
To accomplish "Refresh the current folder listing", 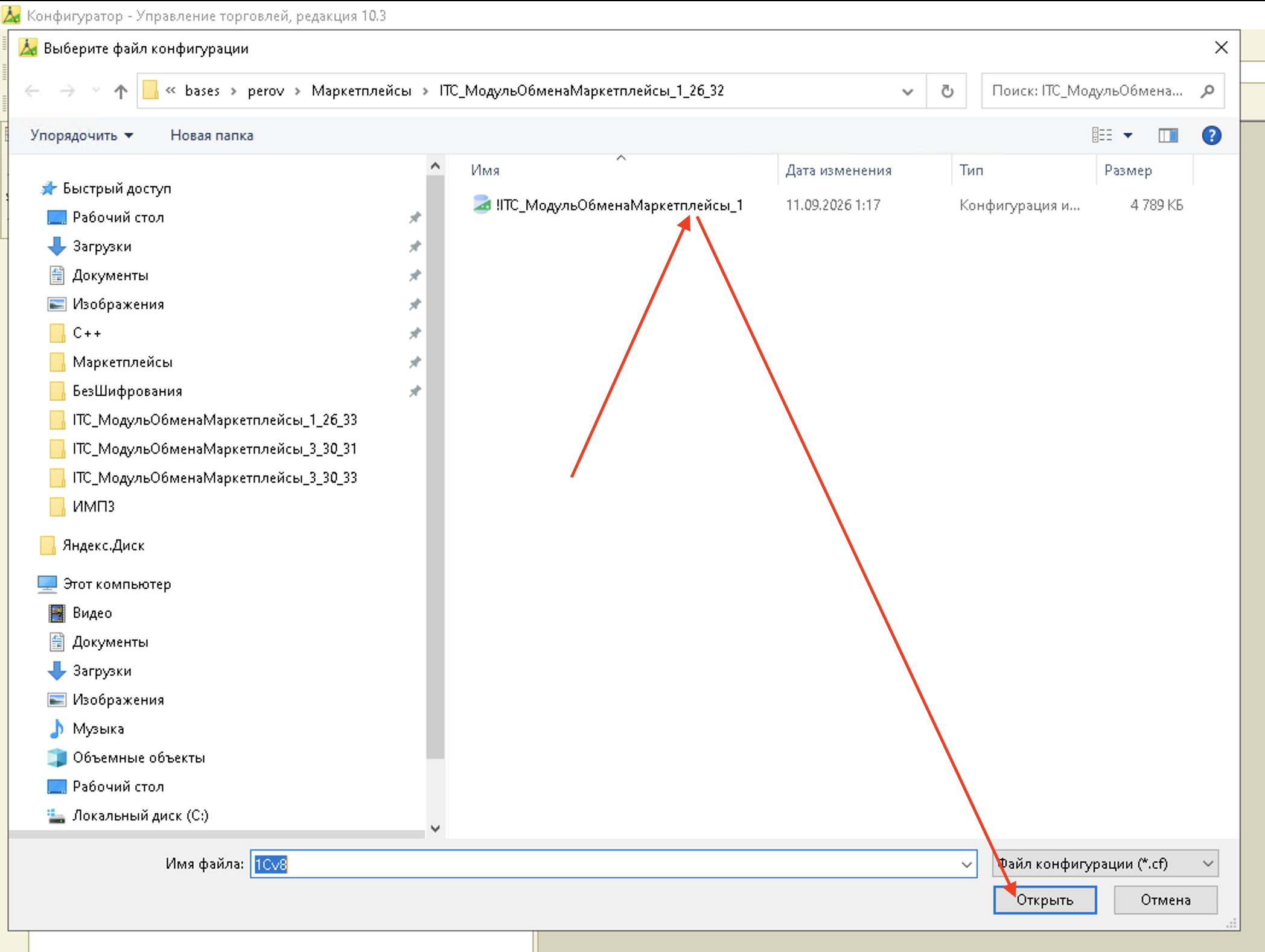I will point(947,91).
